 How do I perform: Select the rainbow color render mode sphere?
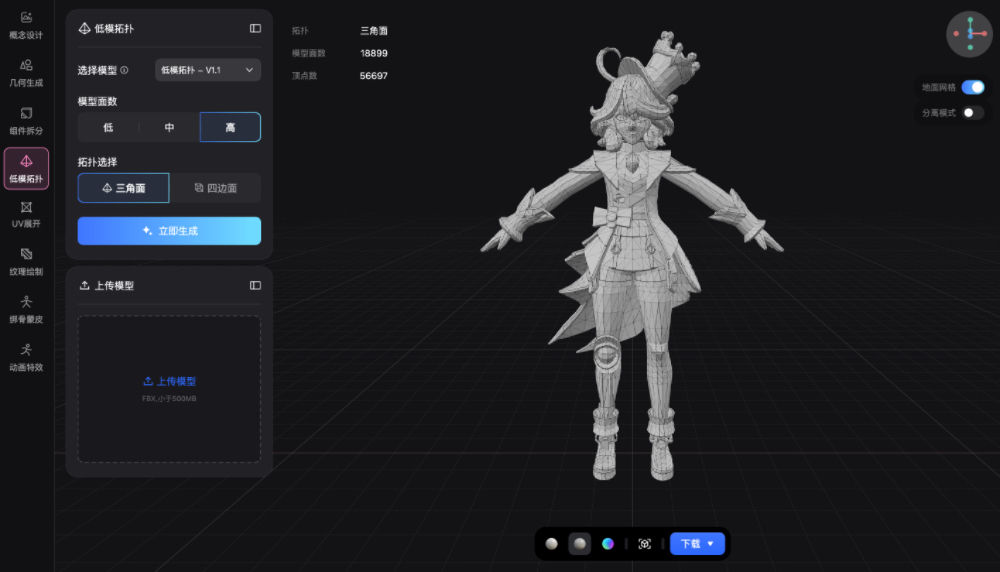click(x=608, y=544)
